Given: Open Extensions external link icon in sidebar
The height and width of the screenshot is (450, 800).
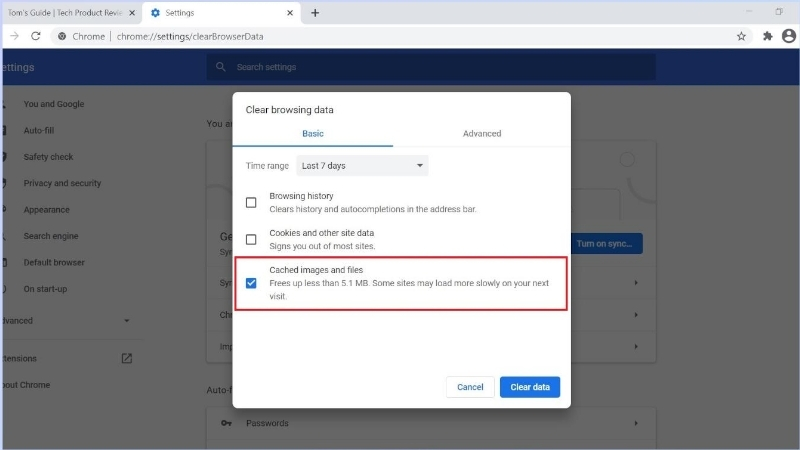Looking at the screenshot, I should [x=127, y=358].
